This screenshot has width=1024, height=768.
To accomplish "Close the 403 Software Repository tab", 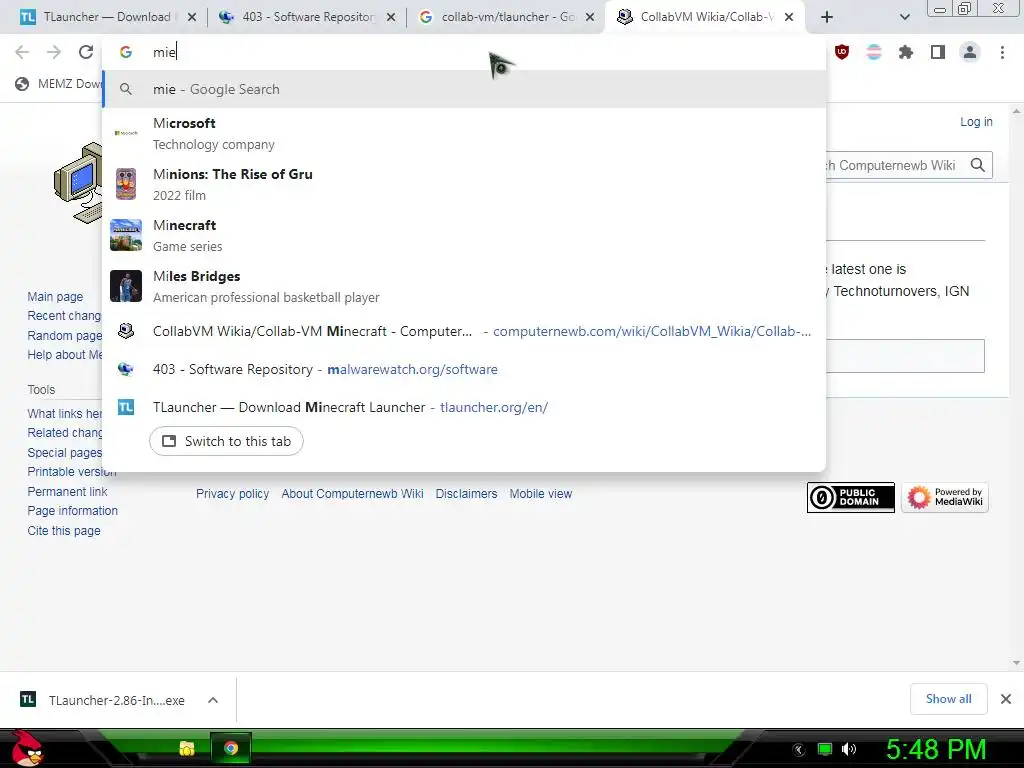I will click(x=391, y=17).
